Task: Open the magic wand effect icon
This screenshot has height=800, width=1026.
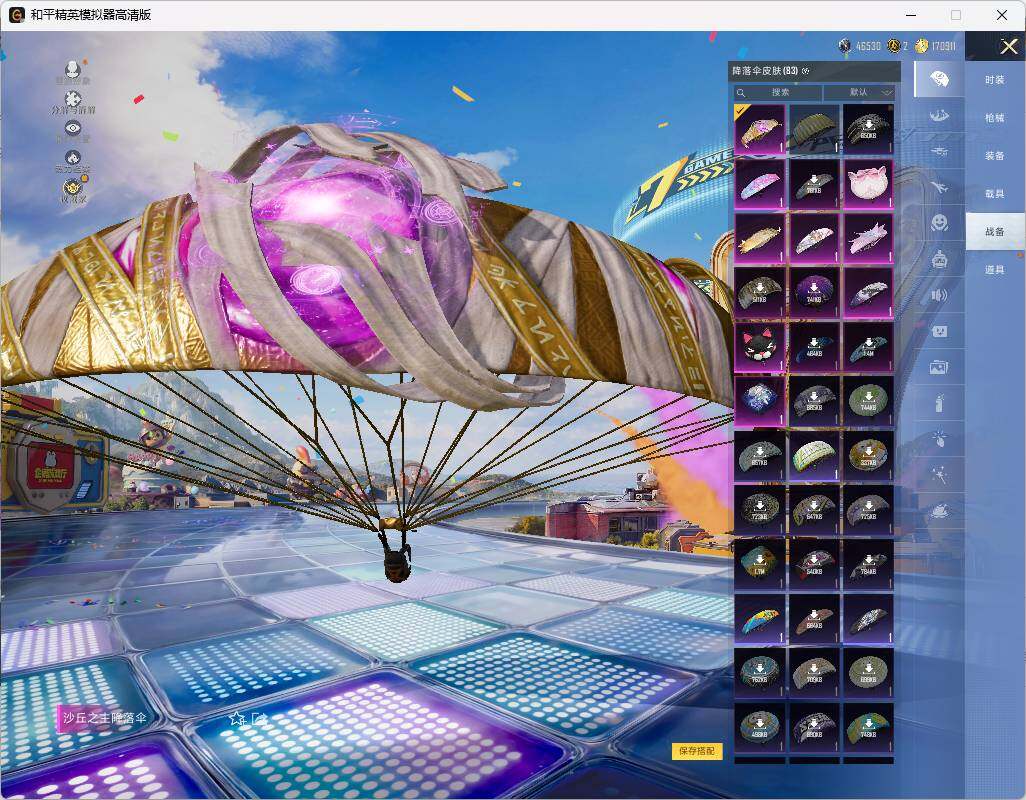Action: click(x=939, y=474)
